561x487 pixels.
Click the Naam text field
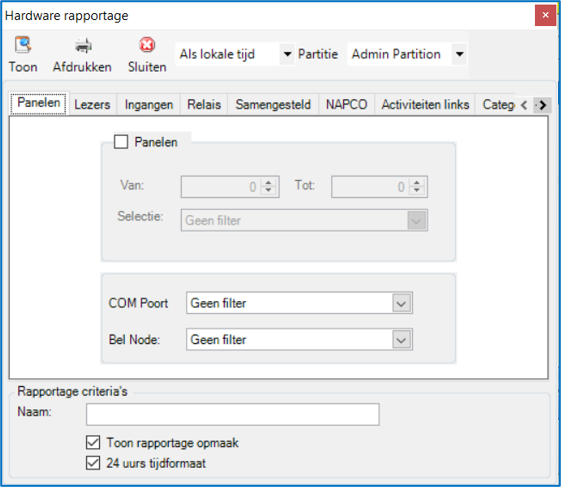coord(233,414)
